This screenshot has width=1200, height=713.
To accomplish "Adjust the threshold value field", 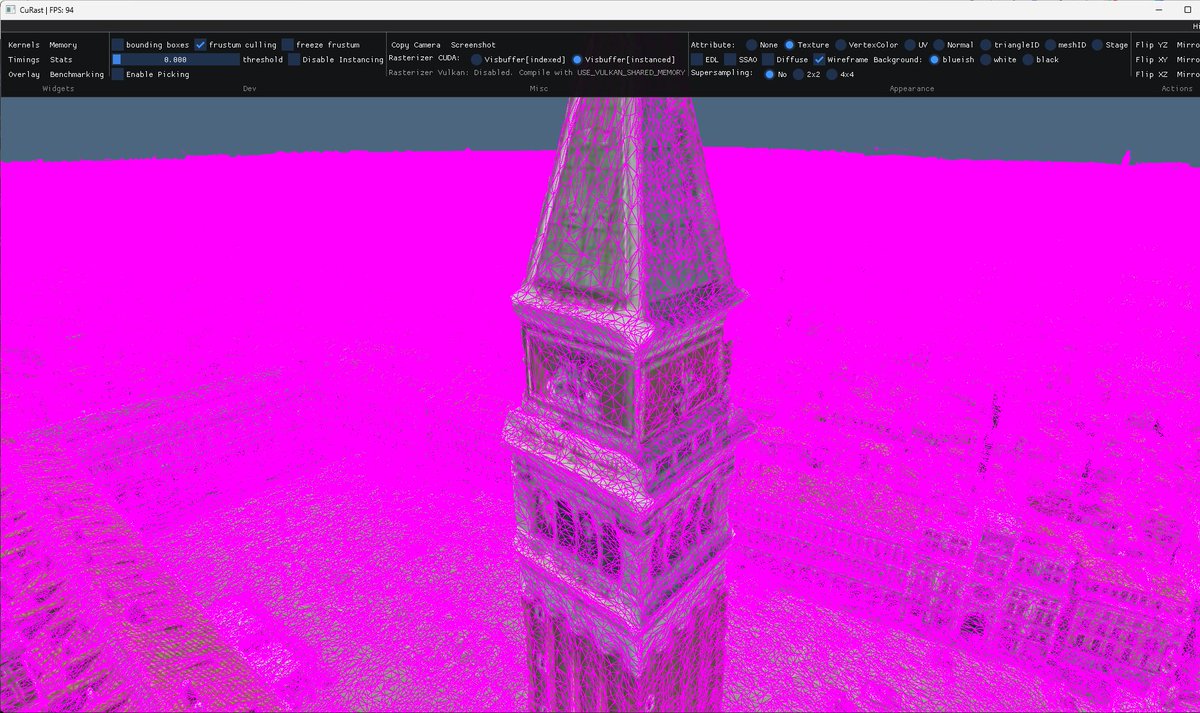I will coord(180,59).
